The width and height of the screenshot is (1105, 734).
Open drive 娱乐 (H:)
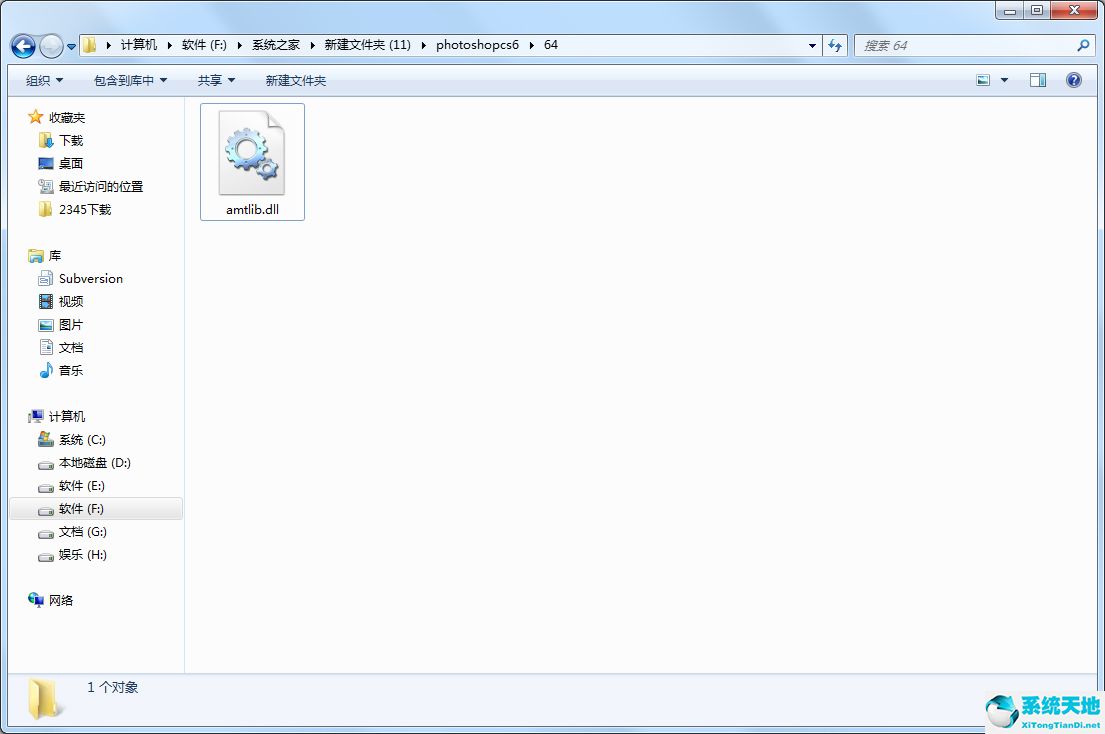(82, 554)
